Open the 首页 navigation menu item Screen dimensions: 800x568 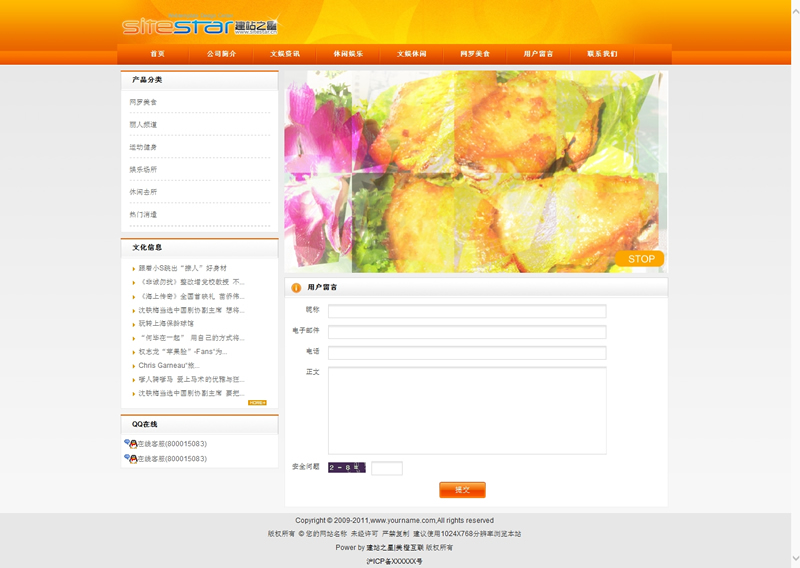pyautogui.click(x=157, y=54)
